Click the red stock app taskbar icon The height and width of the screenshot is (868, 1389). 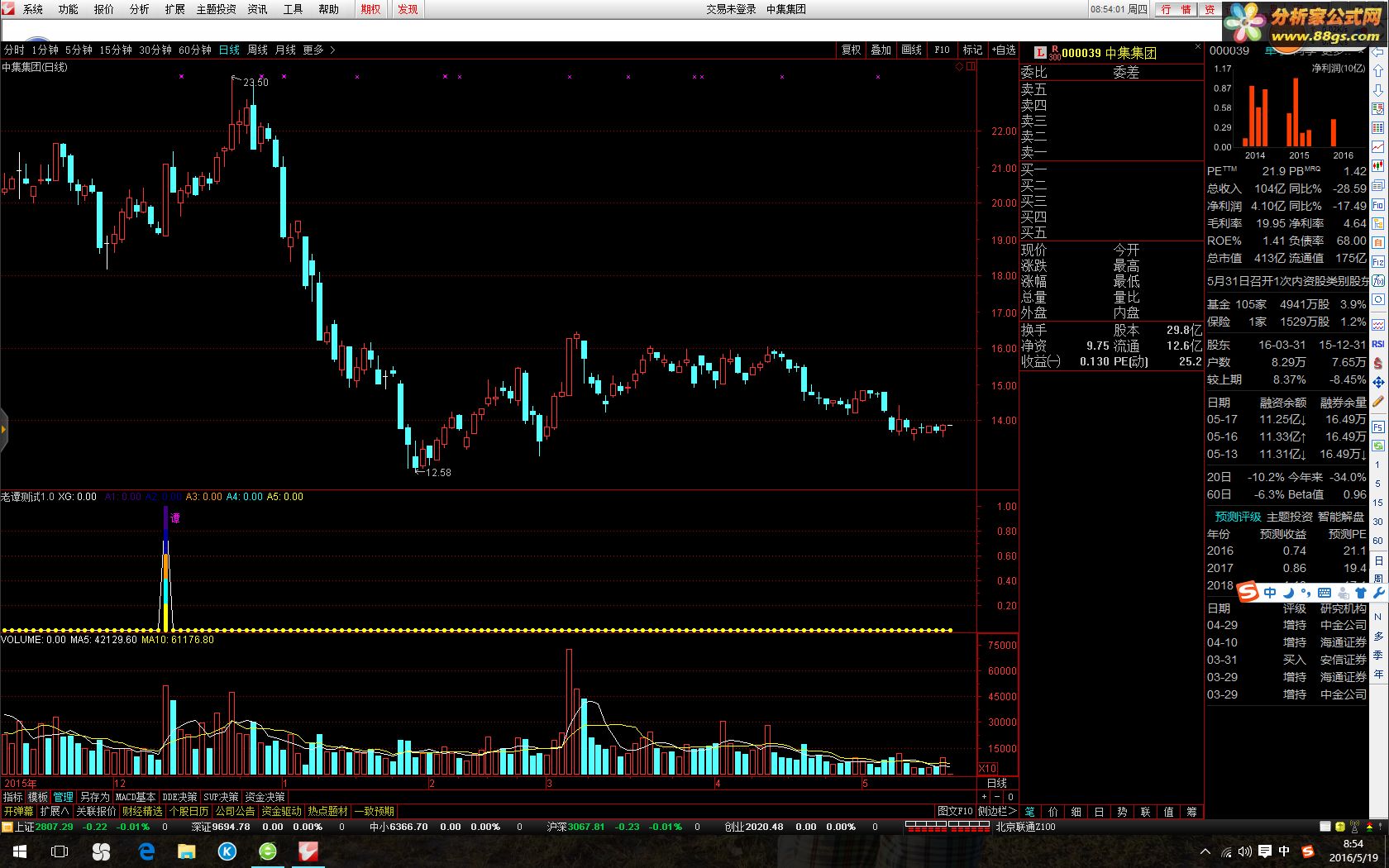tap(308, 851)
